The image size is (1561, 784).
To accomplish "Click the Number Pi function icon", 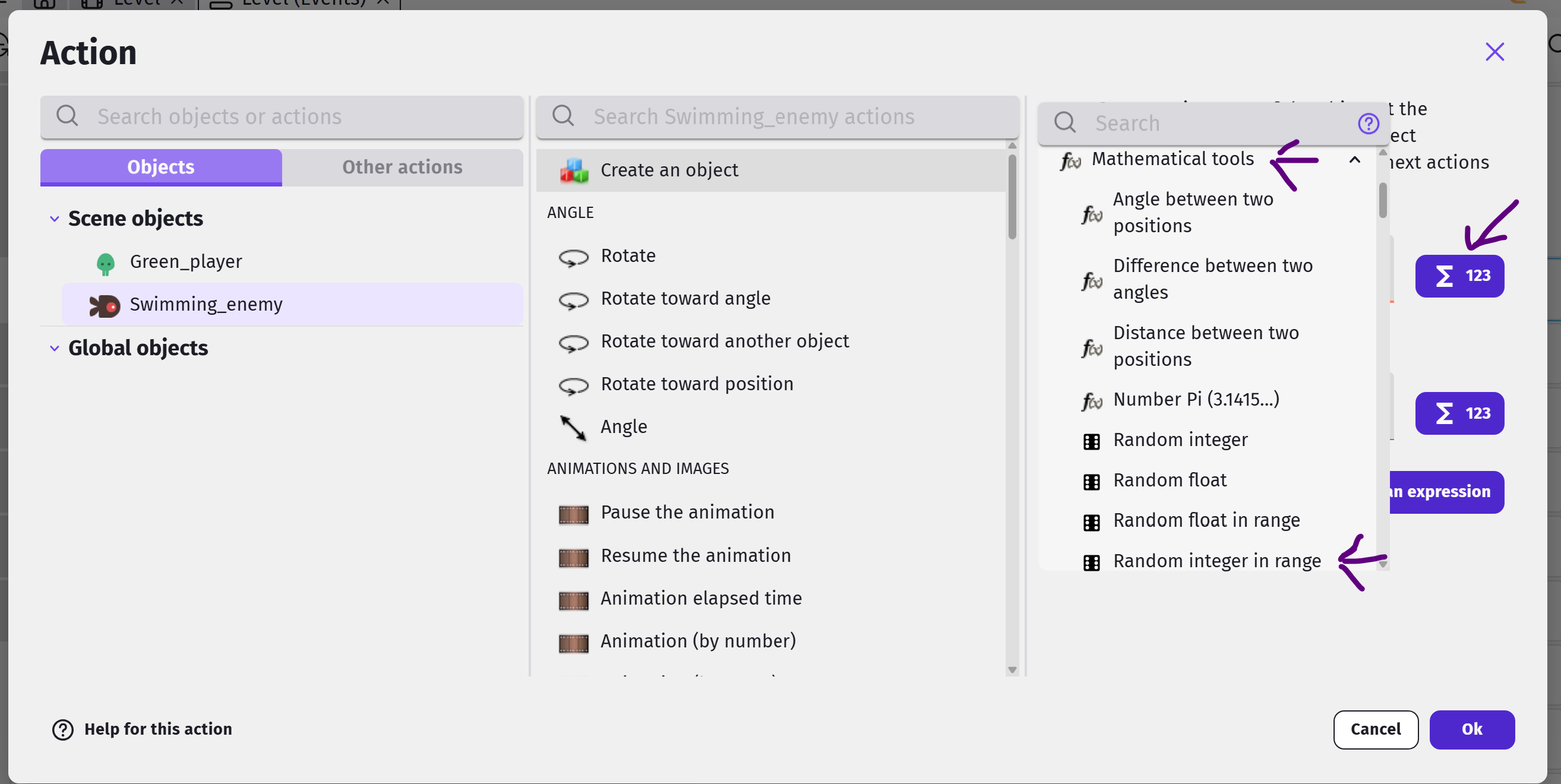I will [x=1091, y=401].
